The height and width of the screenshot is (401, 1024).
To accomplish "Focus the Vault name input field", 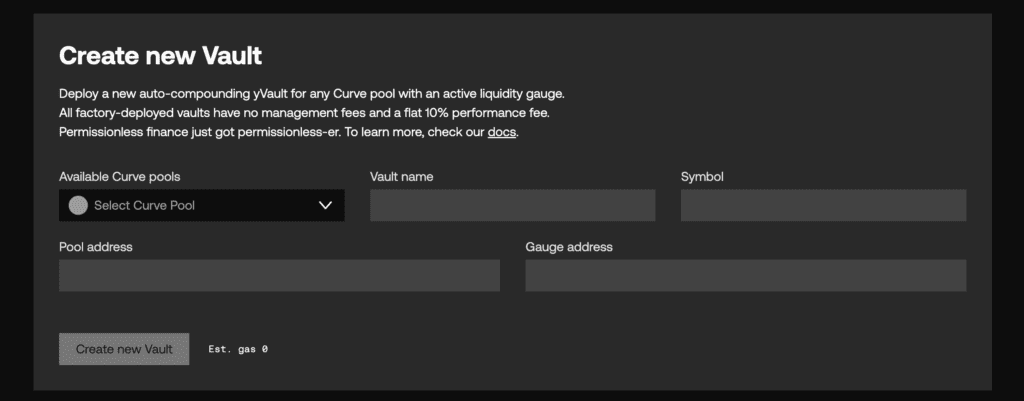I will [513, 205].
